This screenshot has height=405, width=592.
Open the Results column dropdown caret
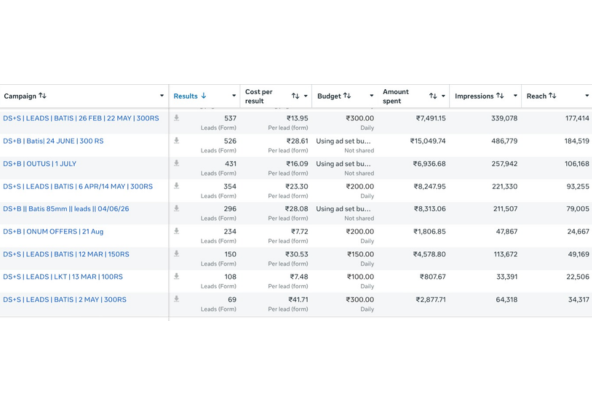[234, 96]
